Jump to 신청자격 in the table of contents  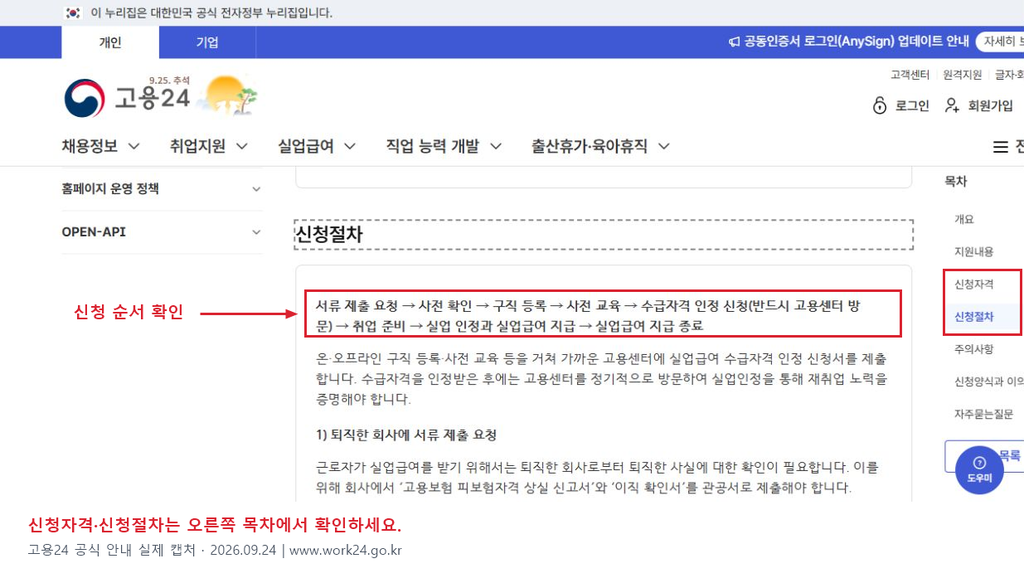click(974, 284)
